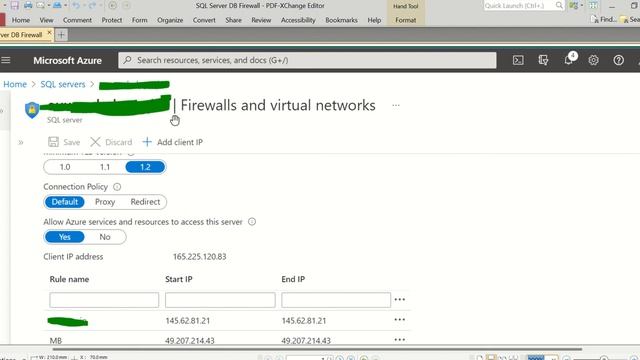The image size is (640, 360).
Task: Open Directories and subscriptions filter icon
Action: [543, 60]
